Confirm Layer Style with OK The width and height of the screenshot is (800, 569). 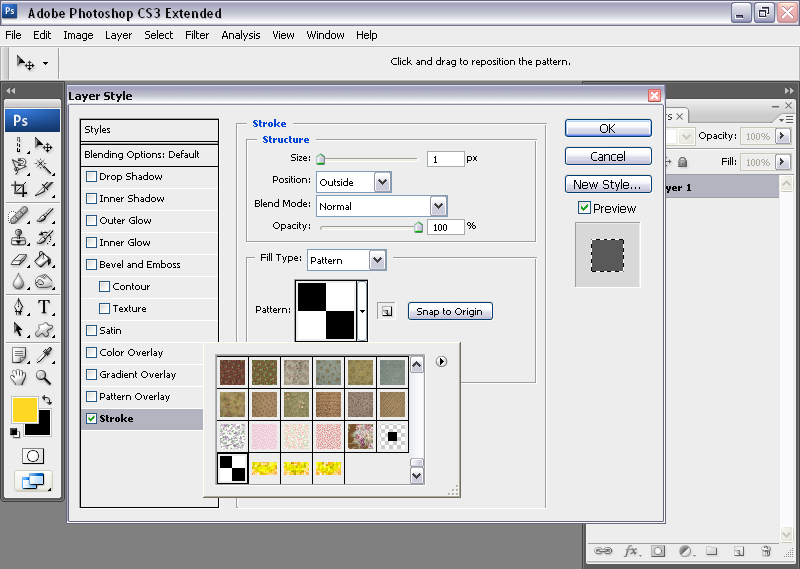(608, 128)
